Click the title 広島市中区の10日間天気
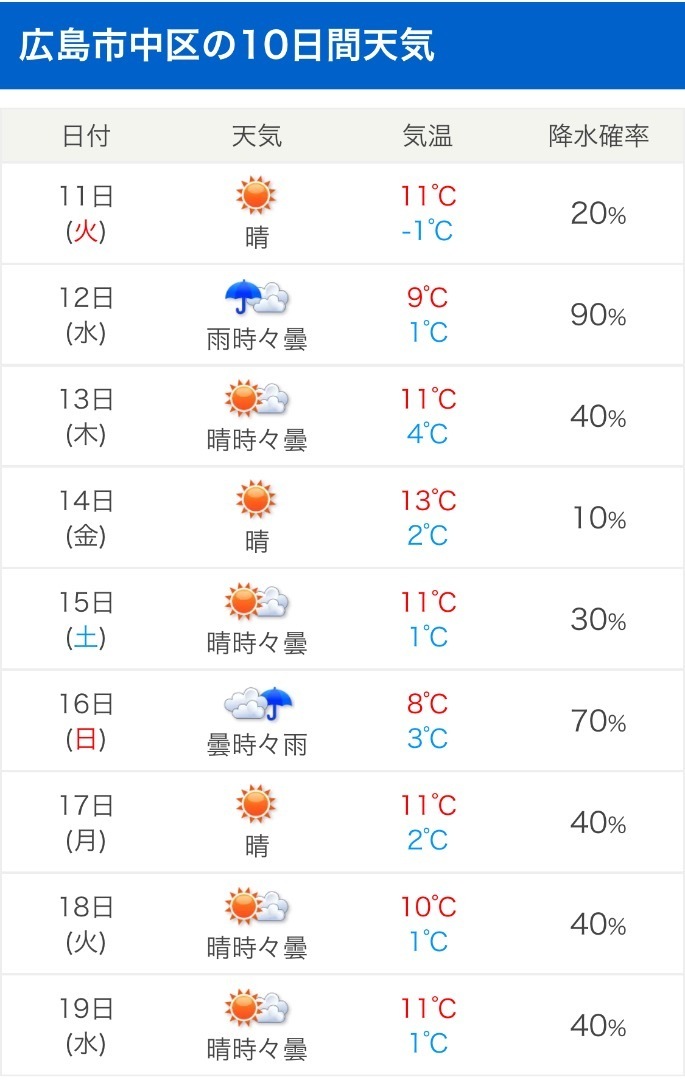 pyautogui.click(x=227, y=45)
